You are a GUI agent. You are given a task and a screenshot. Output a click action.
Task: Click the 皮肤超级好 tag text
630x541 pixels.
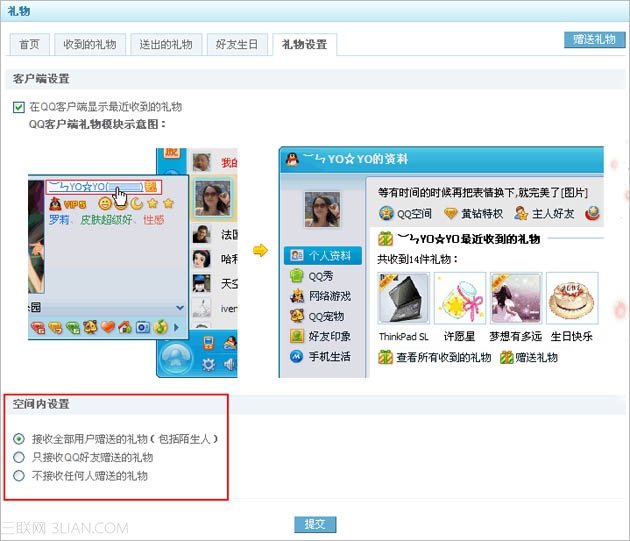click(x=106, y=220)
